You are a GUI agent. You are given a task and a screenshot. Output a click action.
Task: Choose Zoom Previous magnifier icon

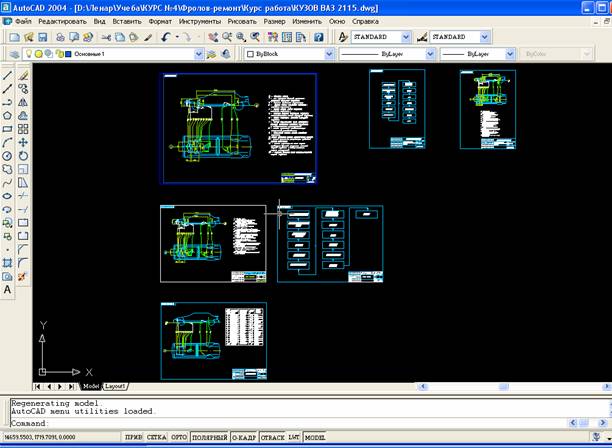[255, 37]
